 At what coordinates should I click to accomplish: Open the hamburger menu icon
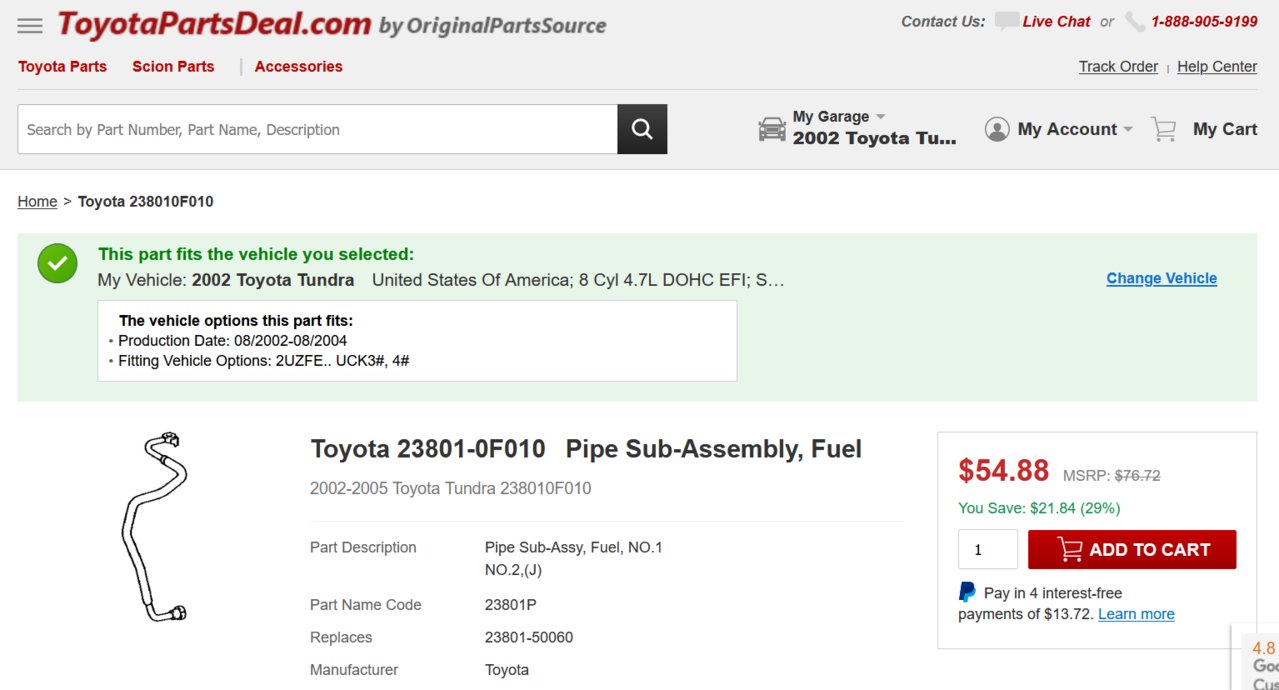coord(30,25)
